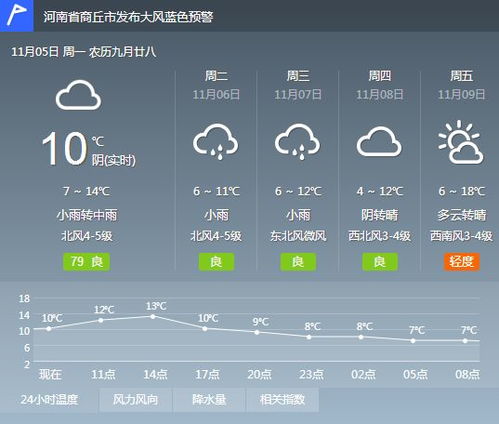Open the 降水量 tab

tap(209, 399)
